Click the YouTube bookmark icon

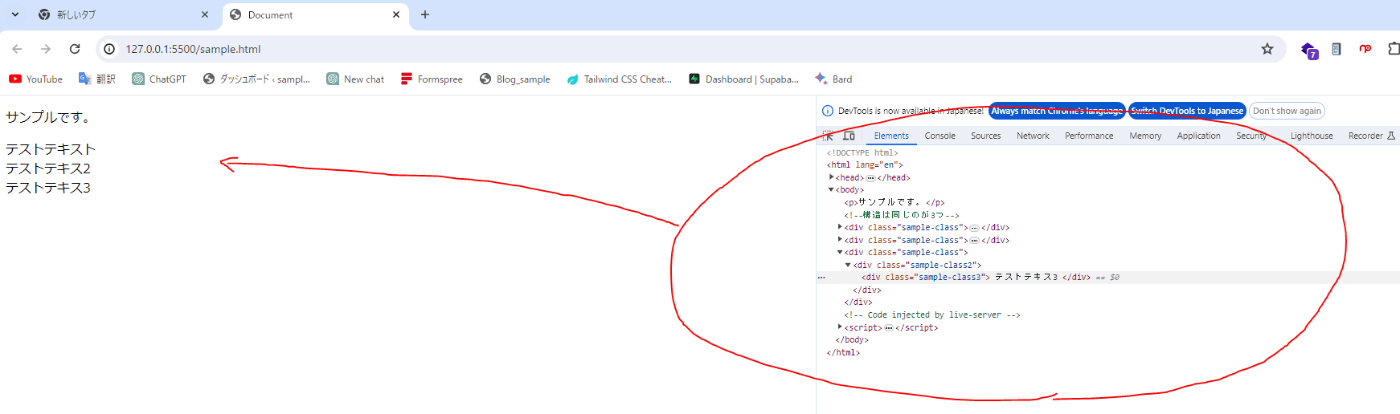15,79
